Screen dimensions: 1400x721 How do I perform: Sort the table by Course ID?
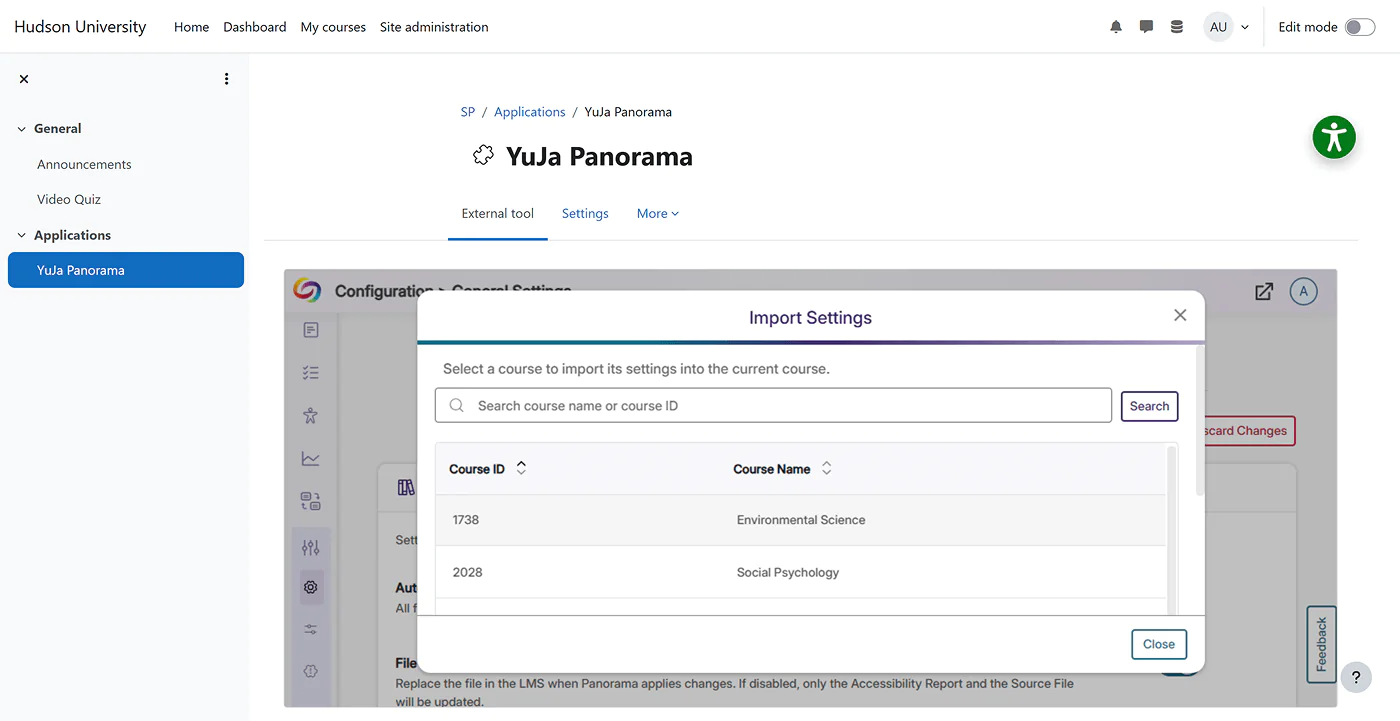[521, 468]
